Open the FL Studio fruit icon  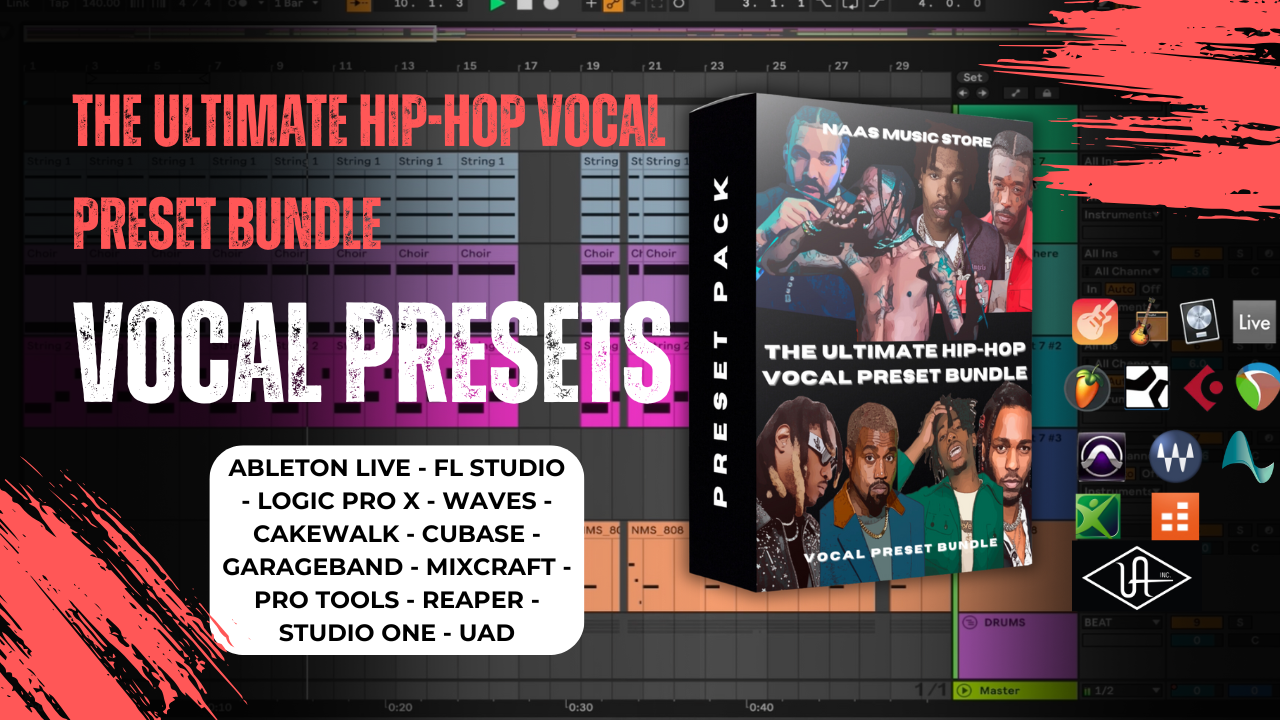tap(1088, 388)
